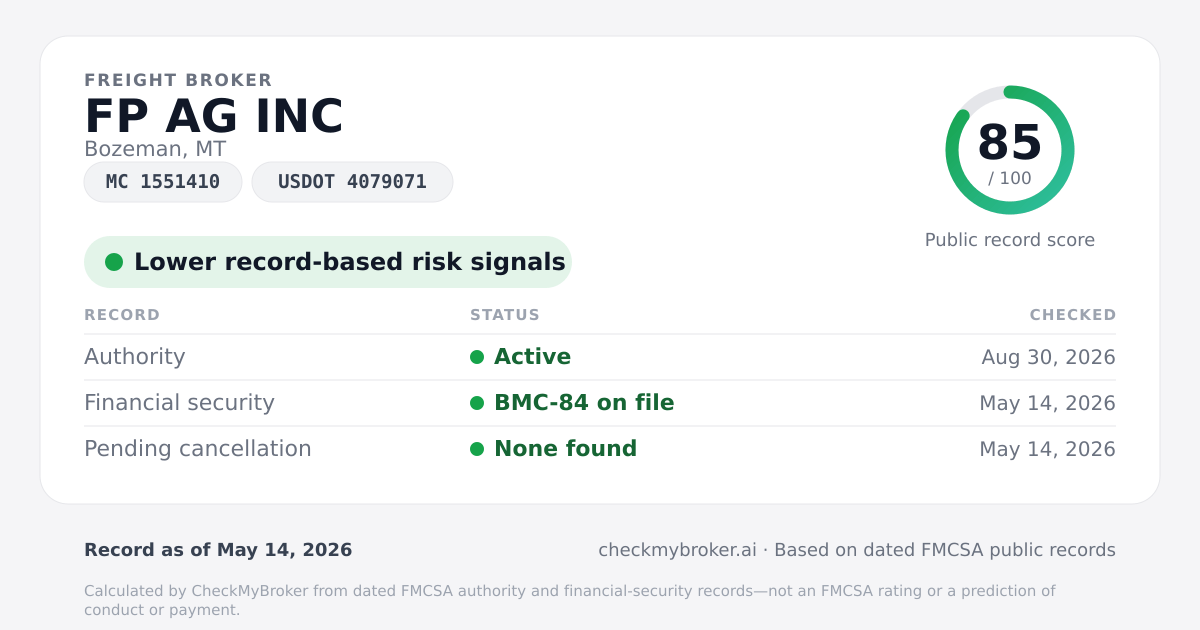Click the Lower record-based risk signals pill
The image size is (1200, 630).
pos(328,262)
